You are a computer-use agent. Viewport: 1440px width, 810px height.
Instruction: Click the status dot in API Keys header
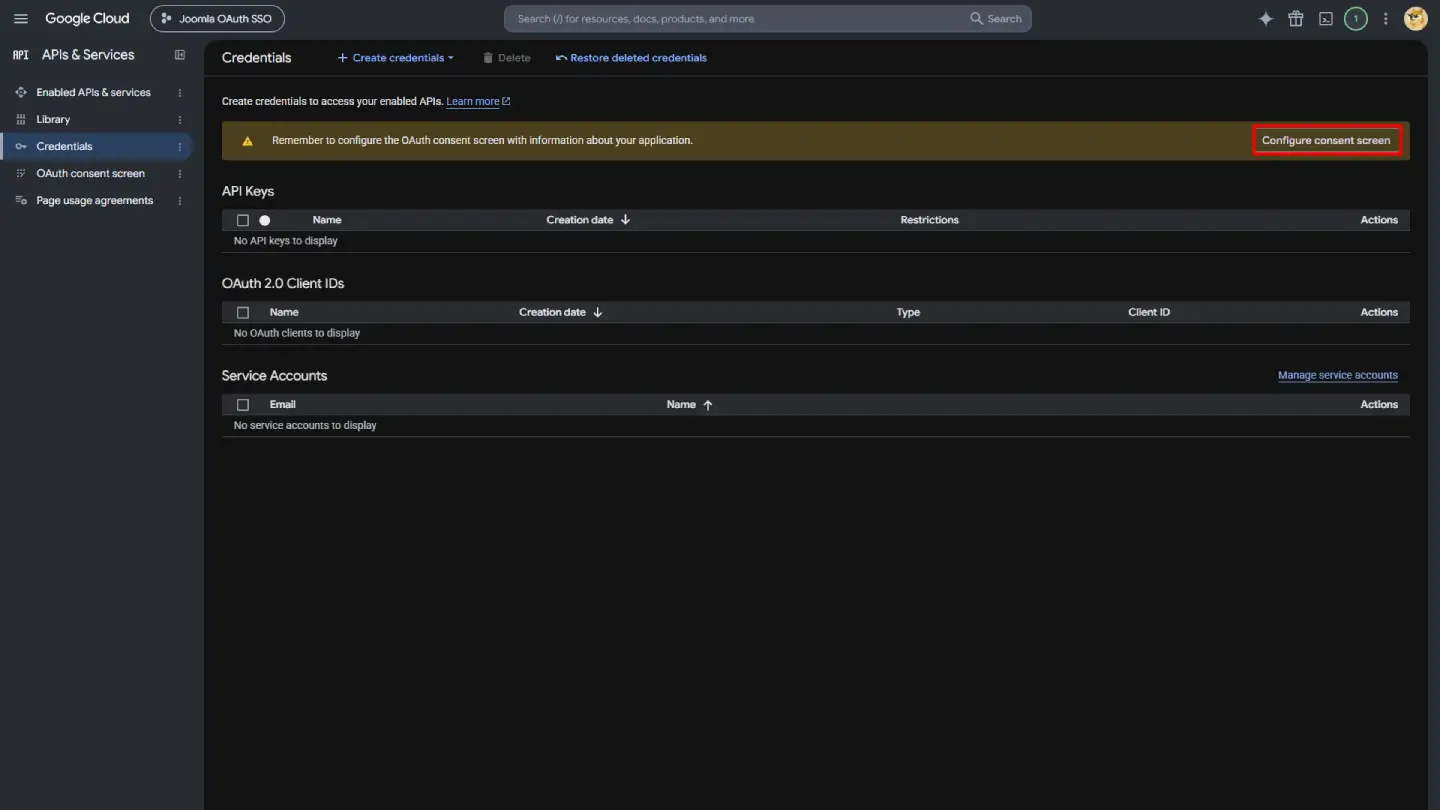(265, 220)
